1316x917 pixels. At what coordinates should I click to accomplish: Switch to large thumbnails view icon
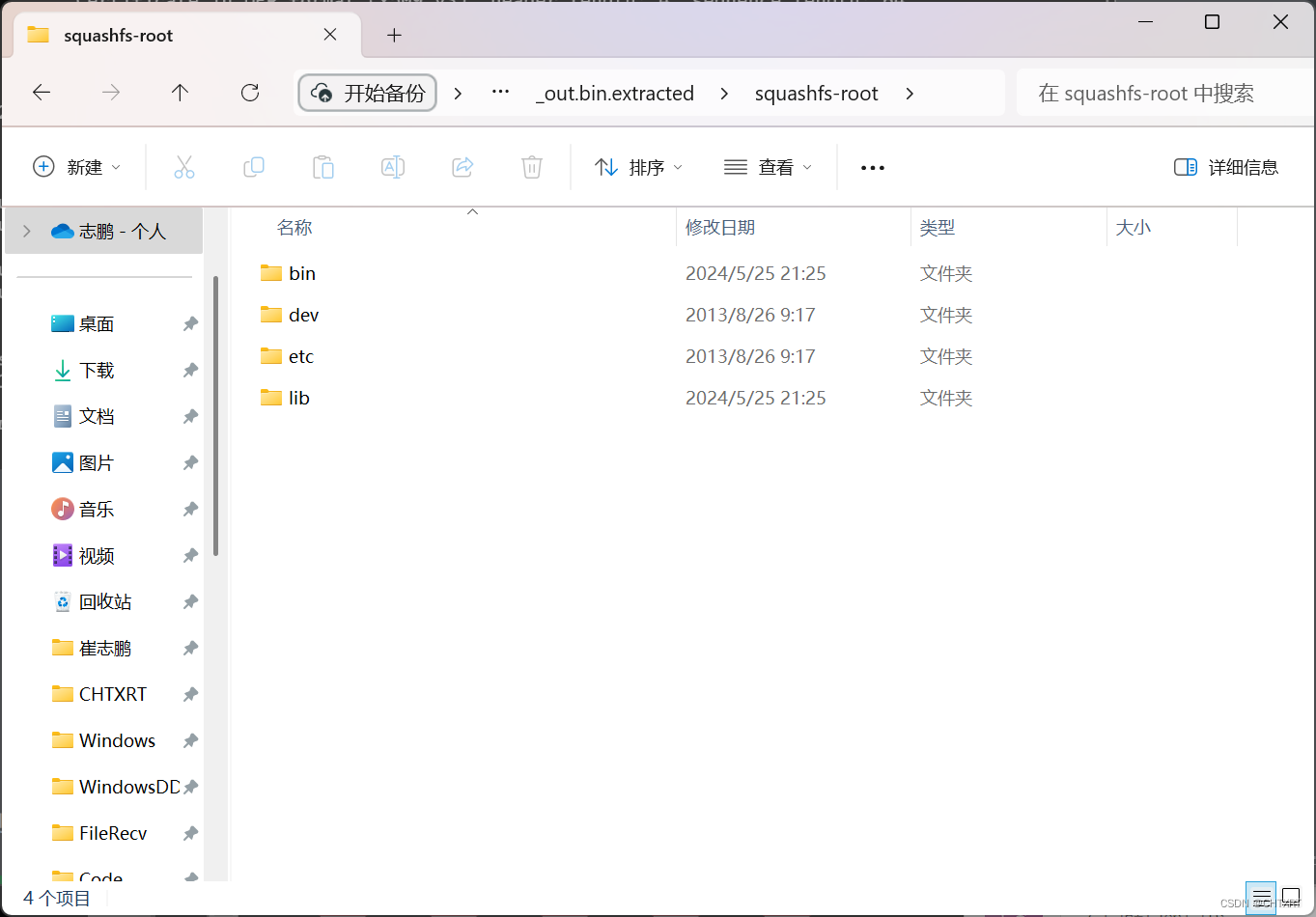1291,898
